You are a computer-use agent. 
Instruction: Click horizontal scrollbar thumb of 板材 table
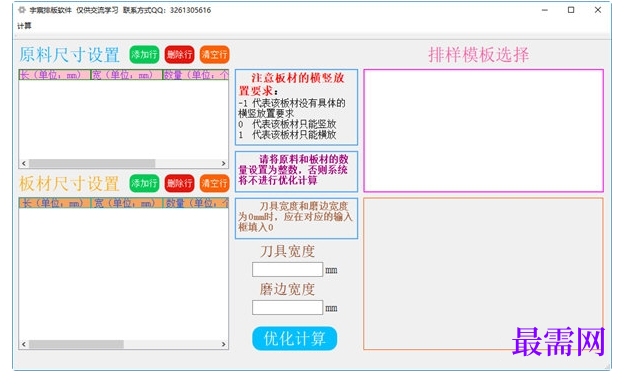tap(76, 344)
